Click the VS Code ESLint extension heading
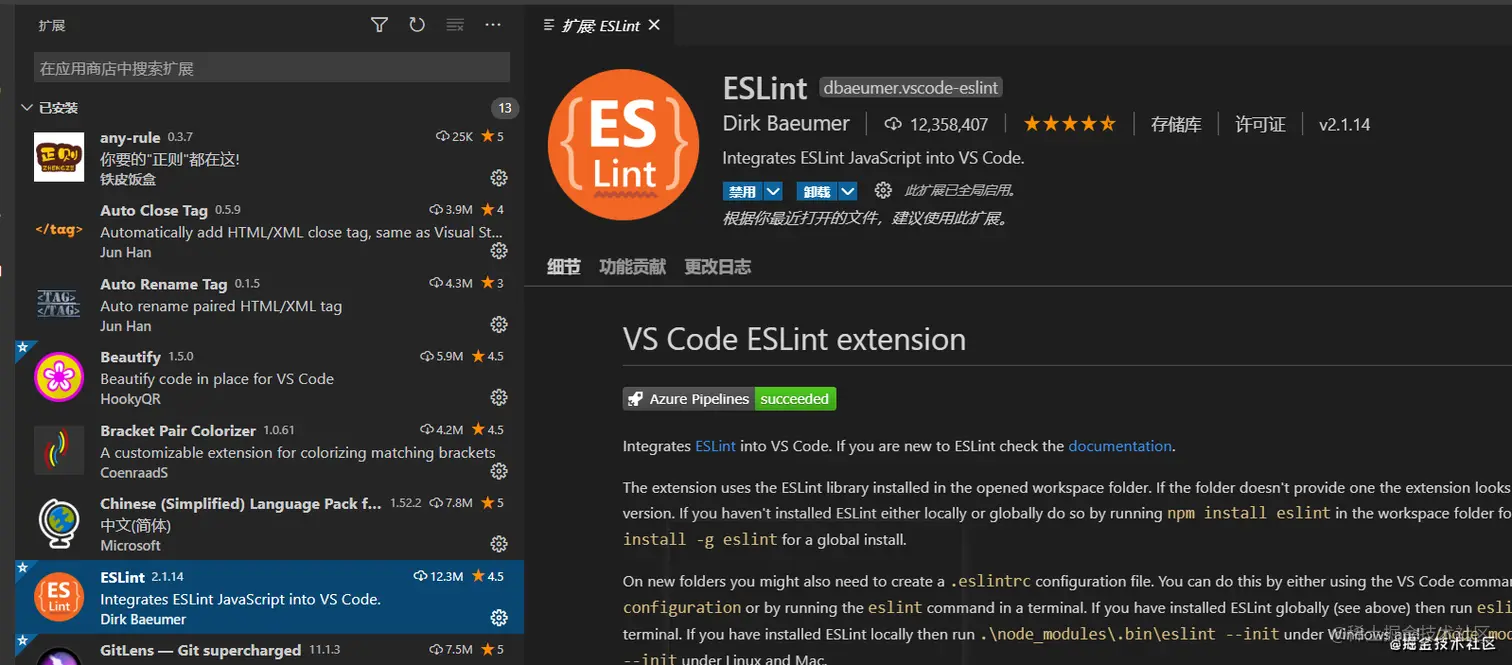Viewport: 1512px width, 665px height. coord(794,339)
